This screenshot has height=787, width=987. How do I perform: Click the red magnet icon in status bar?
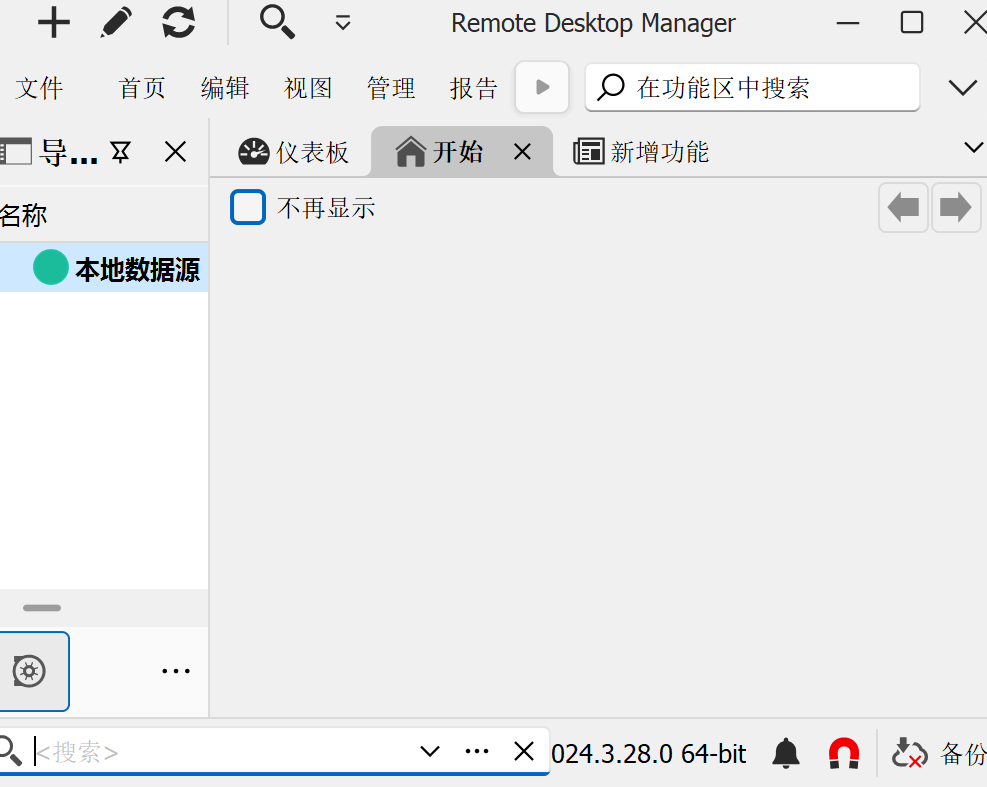pos(843,753)
